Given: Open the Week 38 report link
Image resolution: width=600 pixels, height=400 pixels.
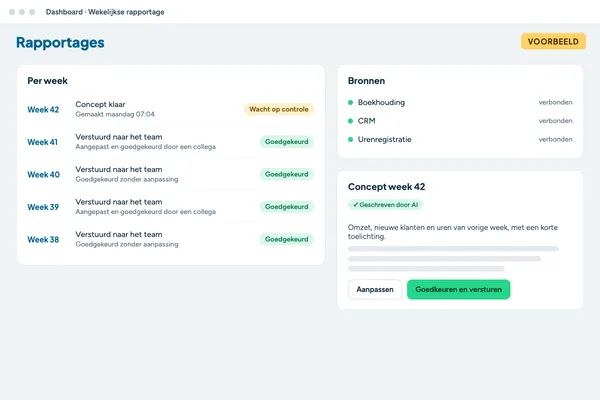Looking at the screenshot, I should click(x=43, y=240).
